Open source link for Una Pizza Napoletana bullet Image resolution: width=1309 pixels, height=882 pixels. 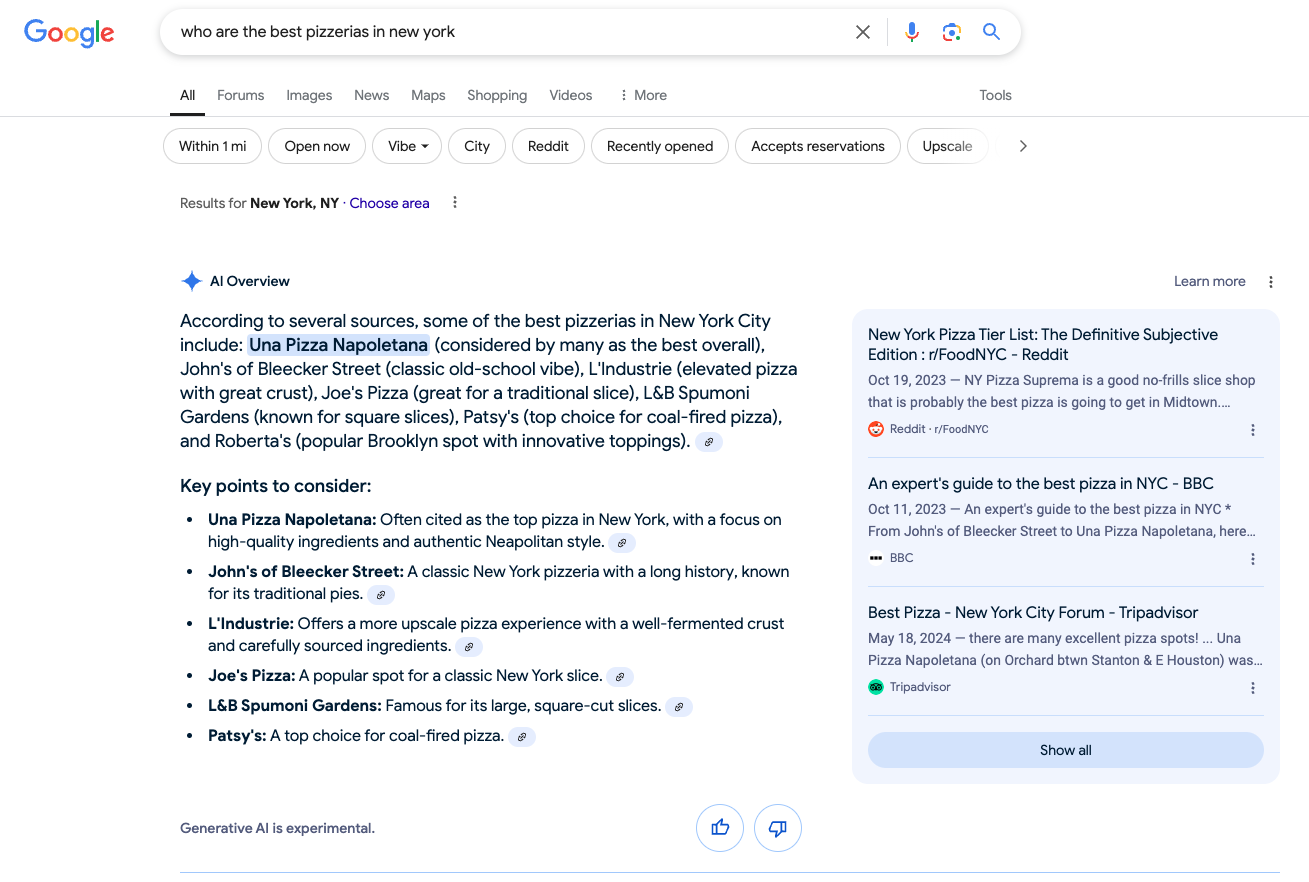click(622, 543)
